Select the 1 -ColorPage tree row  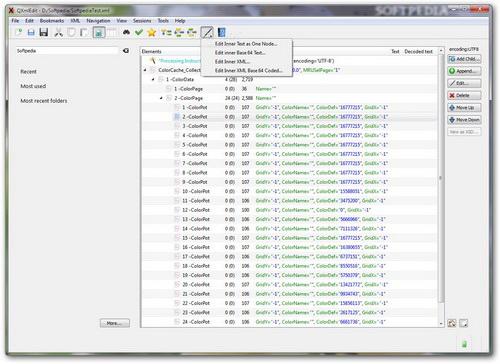pos(290,89)
